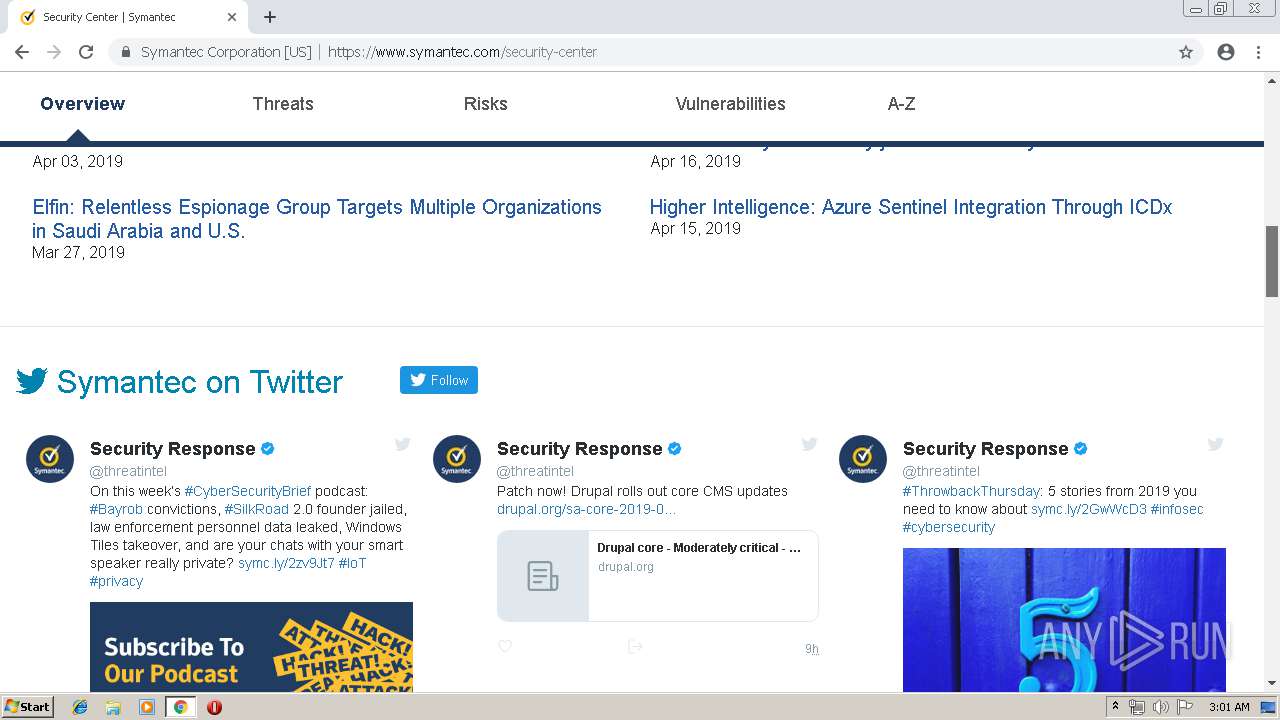This screenshot has height=720, width=1280.
Task: Open Symantec avatar on the CyberSecurityBrief tweet
Action: coord(50,459)
